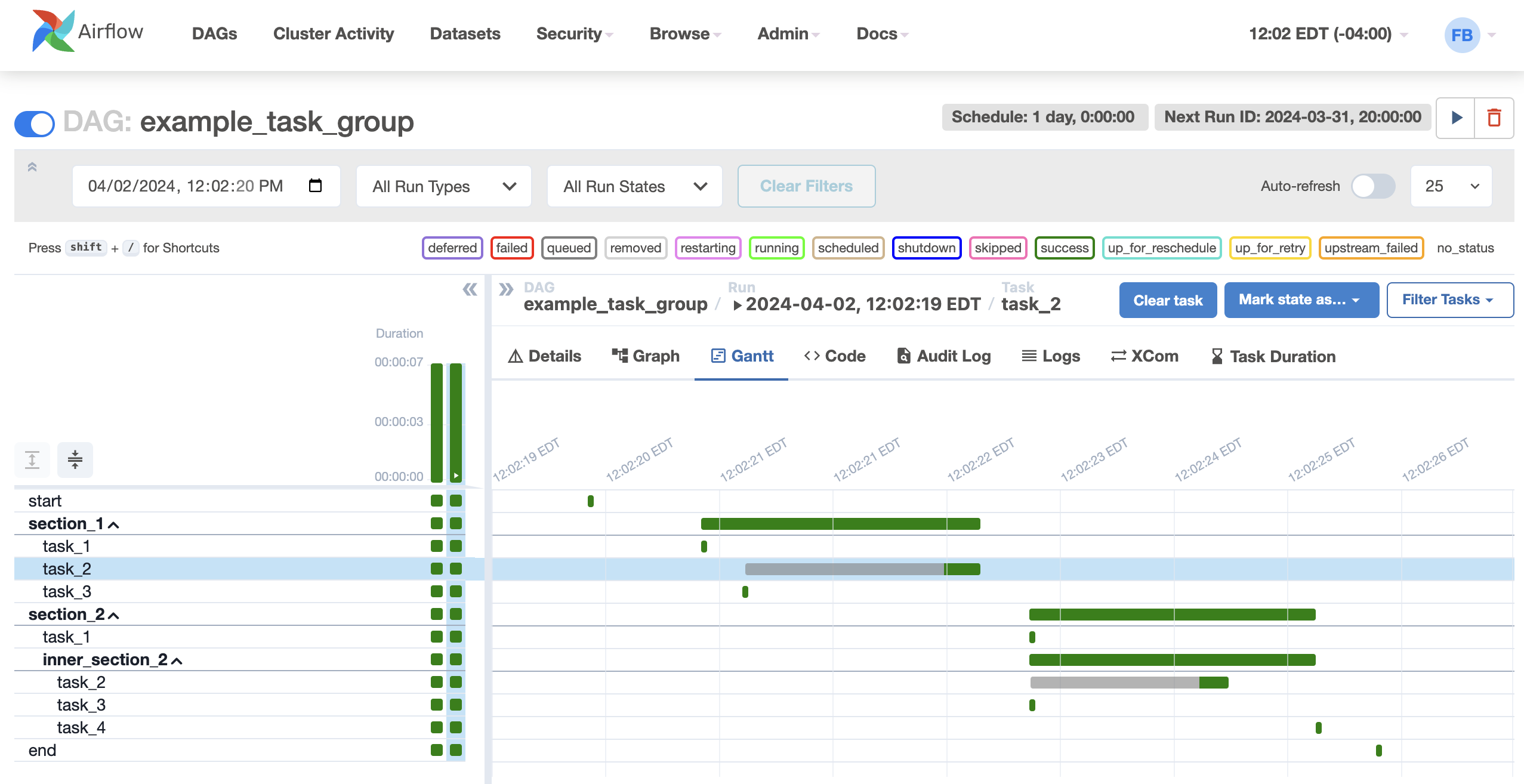Click the Task Duration tab icon
Screen dimensions: 1524x784
[x=1215, y=356]
